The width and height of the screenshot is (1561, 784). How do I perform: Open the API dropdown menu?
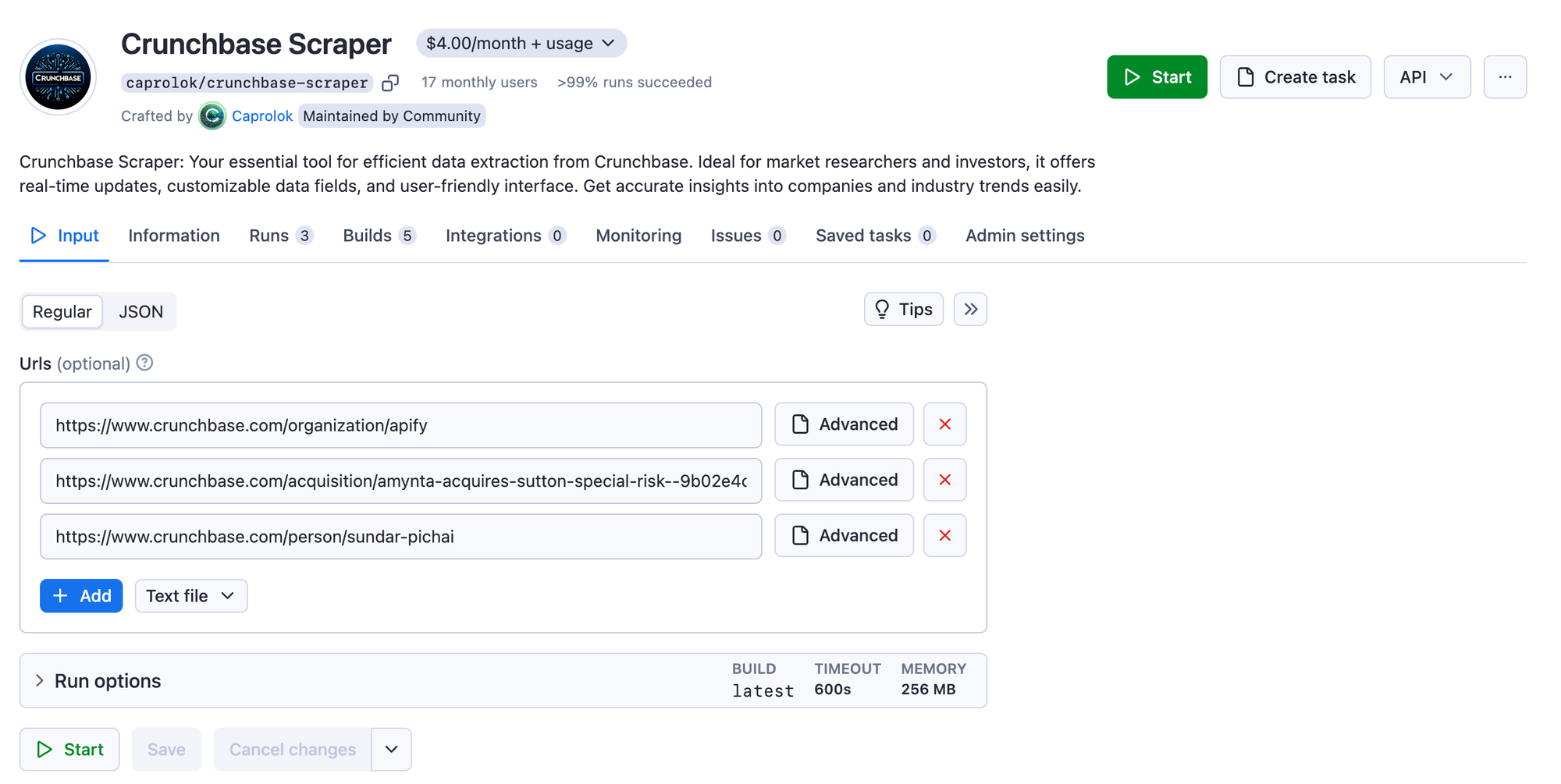click(1427, 76)
